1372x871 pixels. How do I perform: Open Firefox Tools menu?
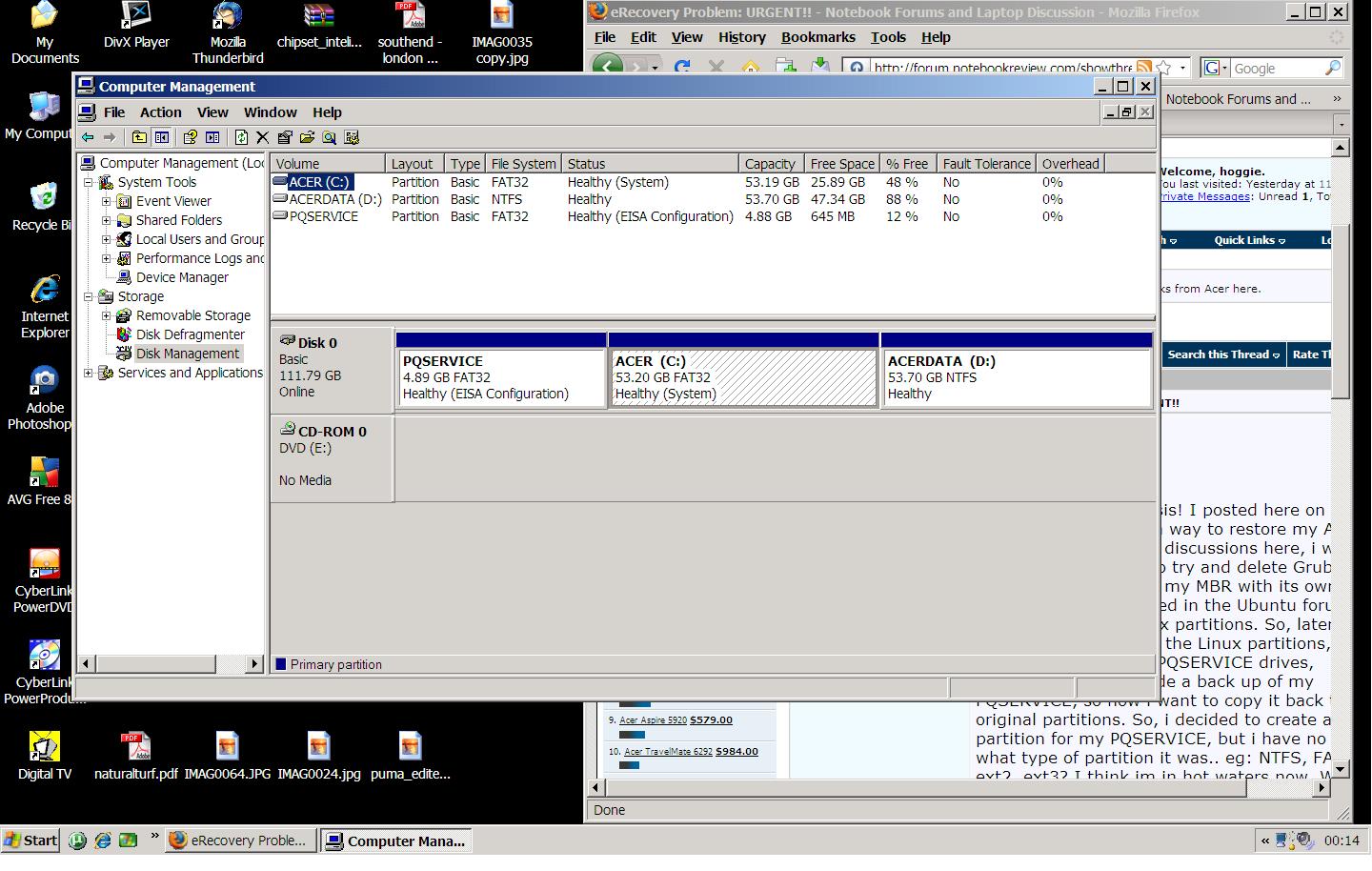pos(888,37)
